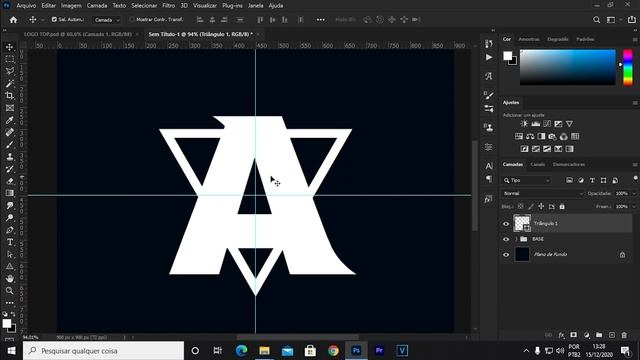Switch to the Amostras tab
Screen dimensions: 640x360
point(529,39)
